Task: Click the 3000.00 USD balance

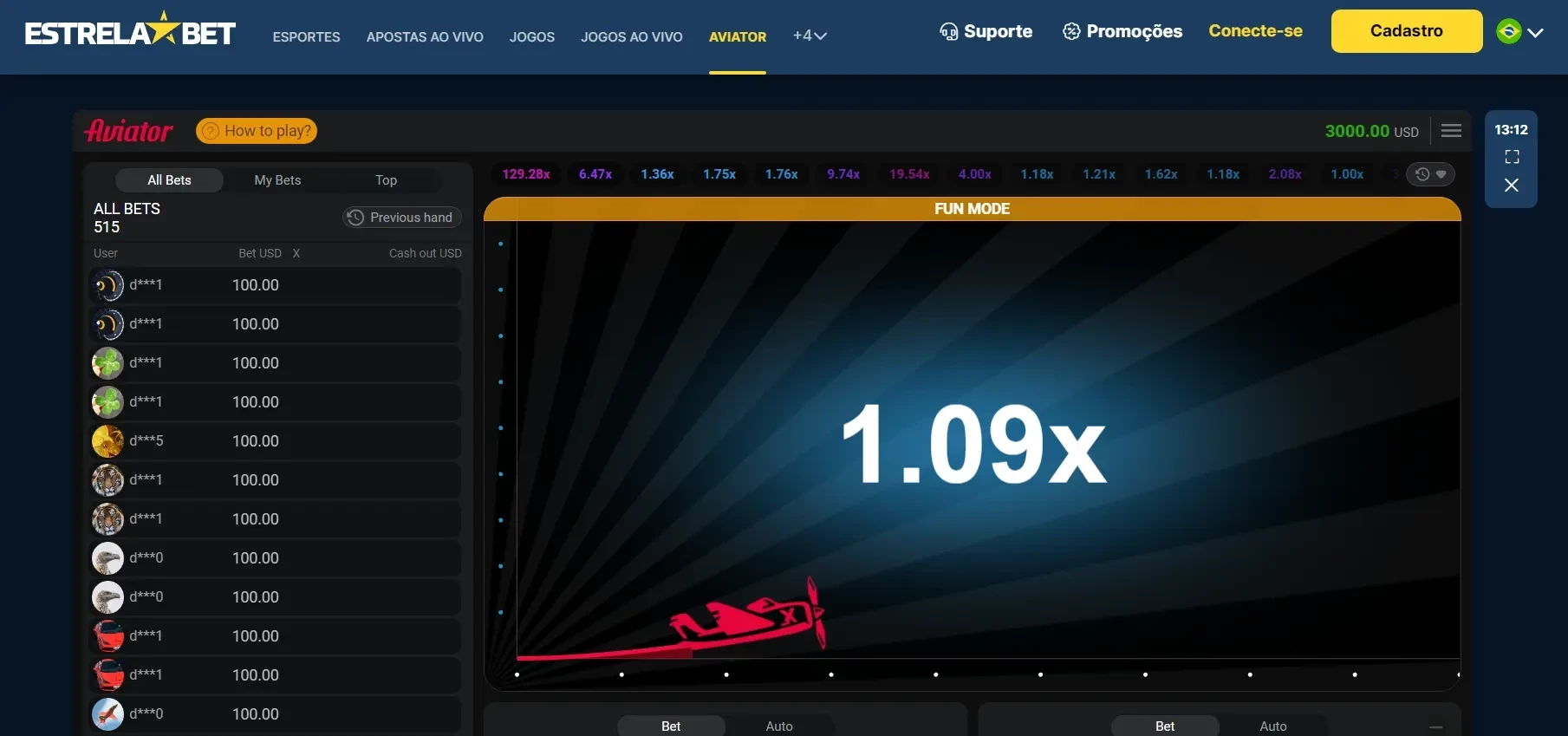Action: click(1371, 131)
